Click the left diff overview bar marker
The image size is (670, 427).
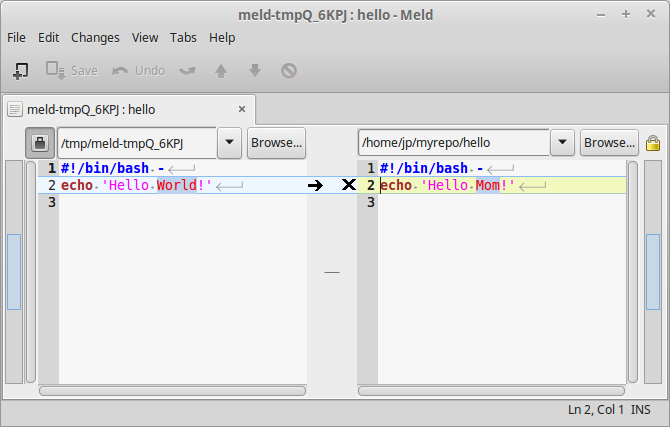[x=14, y=272]
